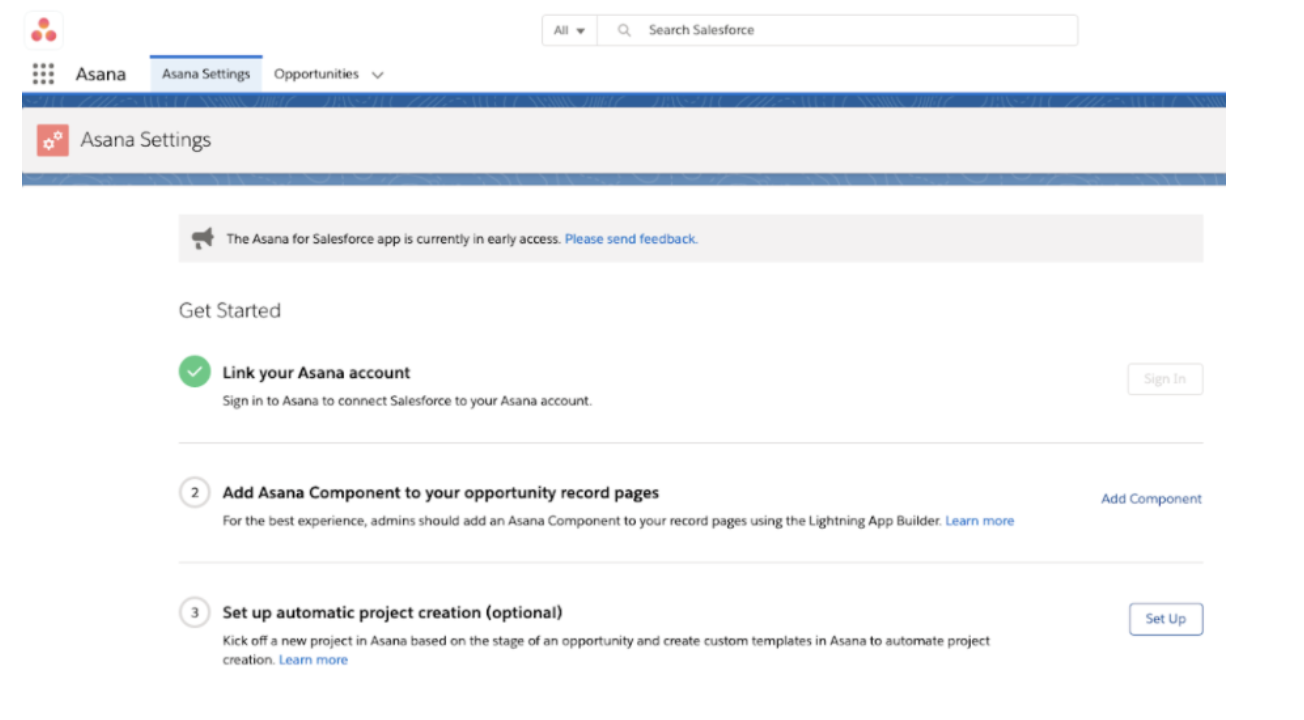Click the Asana app name label
This screenshot has height=720, width=1304.
pos(101,74)
